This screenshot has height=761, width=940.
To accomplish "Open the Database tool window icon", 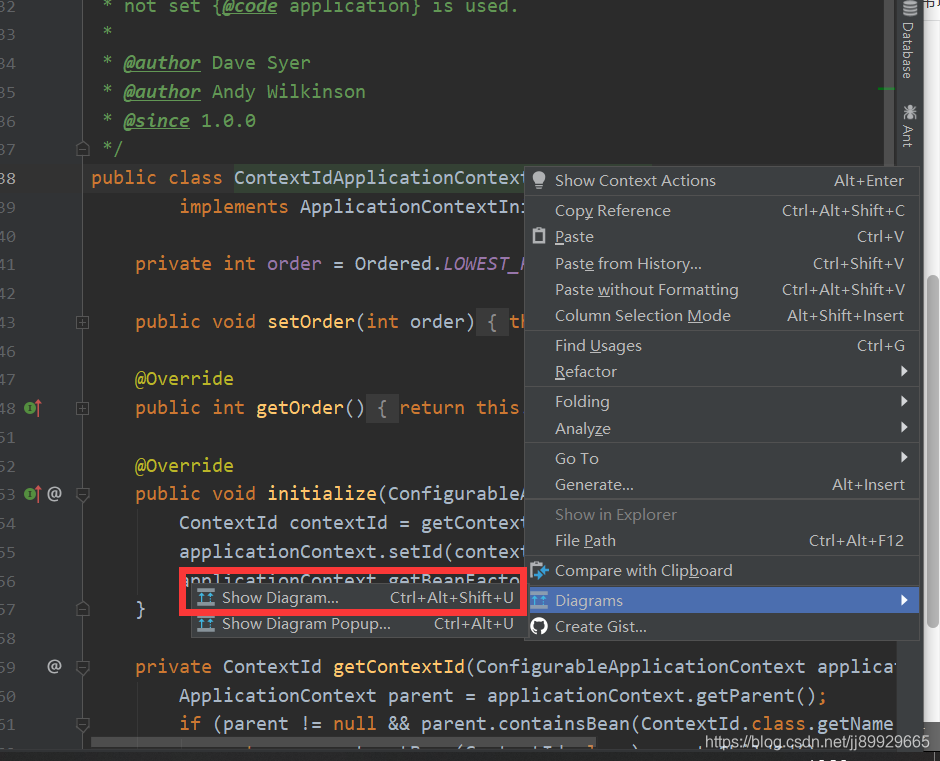I will click(x=909, y=8).
